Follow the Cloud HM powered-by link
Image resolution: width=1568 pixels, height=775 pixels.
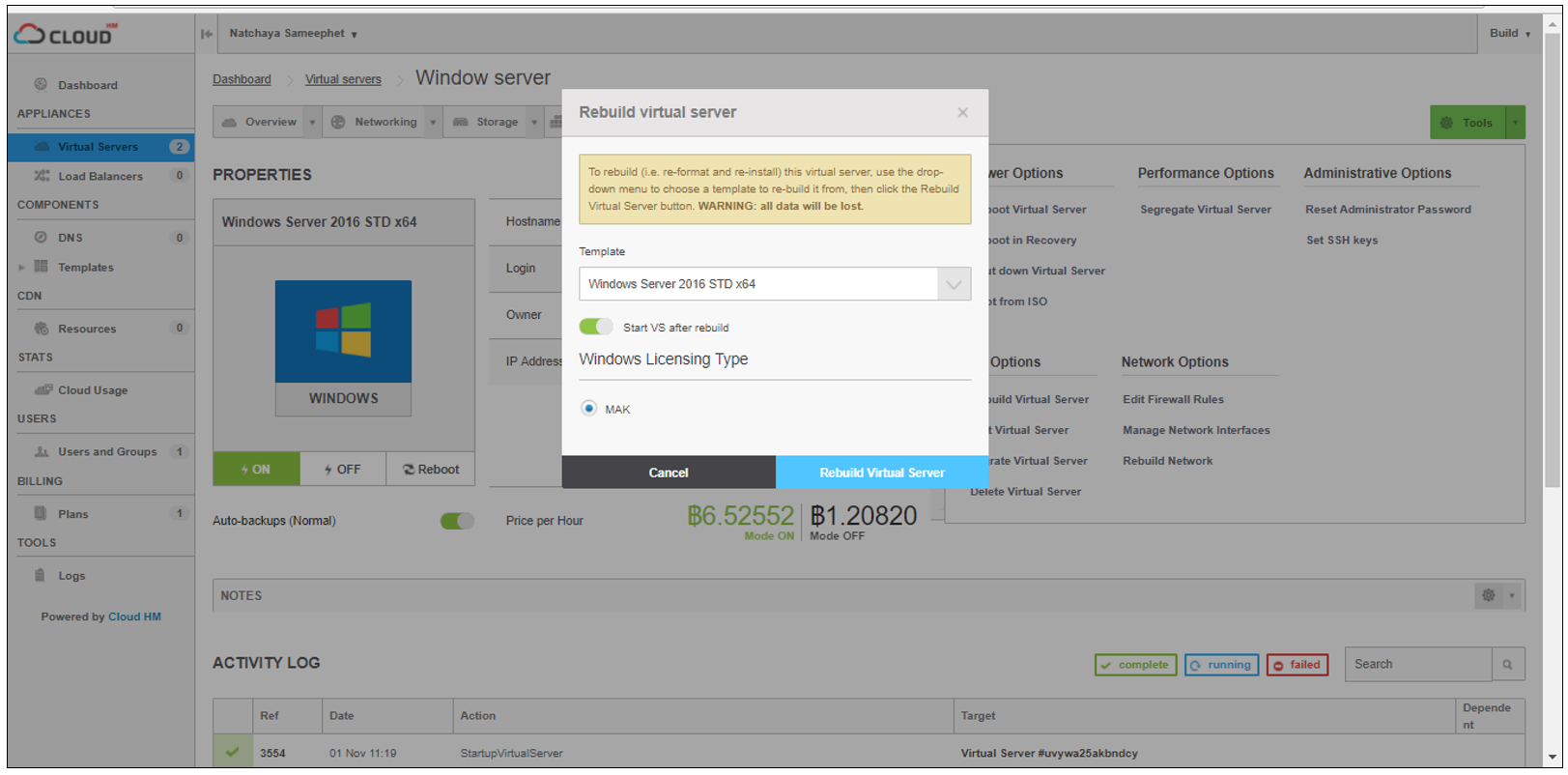(x=134, y=617)
